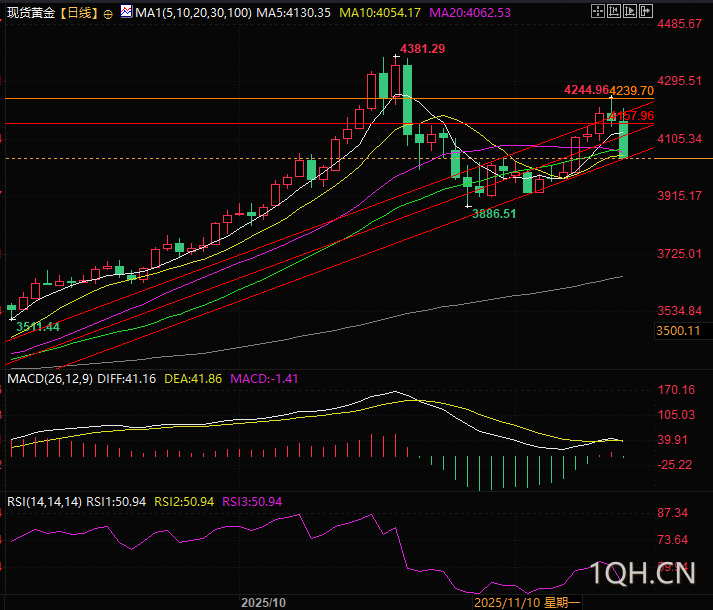
Task: Toggle the crosshair cursor icon
Action: pos(598,11)
